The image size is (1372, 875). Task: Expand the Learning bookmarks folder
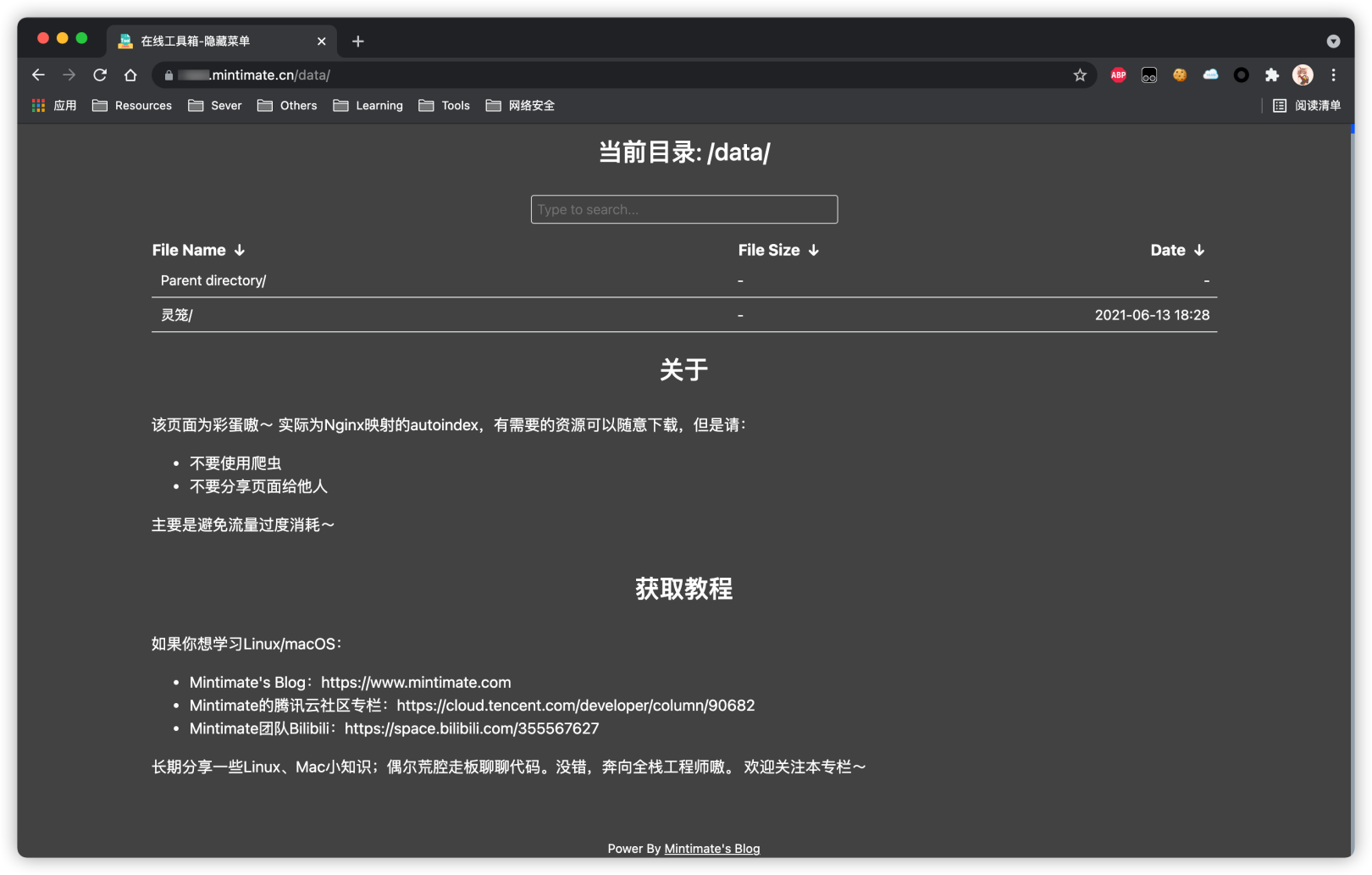[368, 105]
